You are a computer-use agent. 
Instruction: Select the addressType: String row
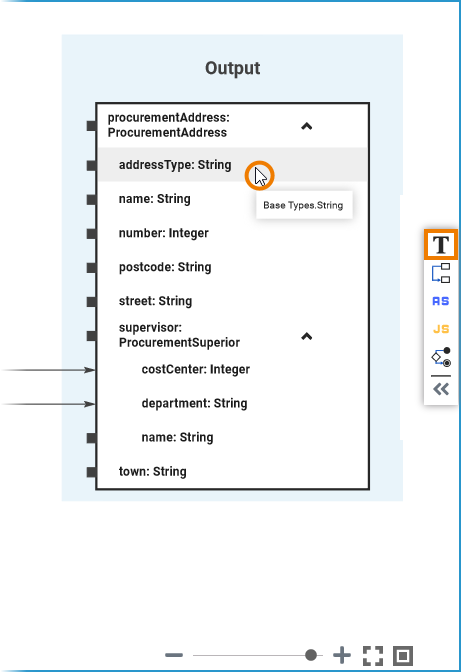pyautogui.click(x=233, y=165)
